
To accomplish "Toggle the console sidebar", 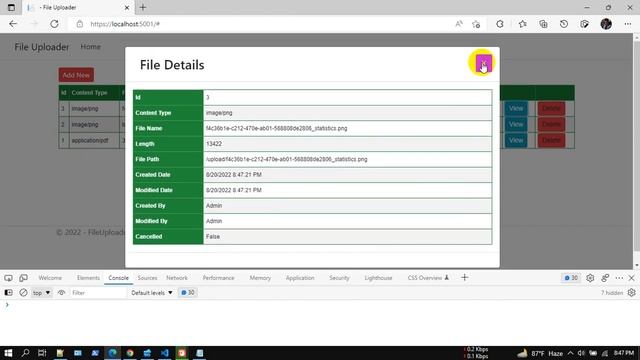I will pyautogui.click(x=8, y=293).
